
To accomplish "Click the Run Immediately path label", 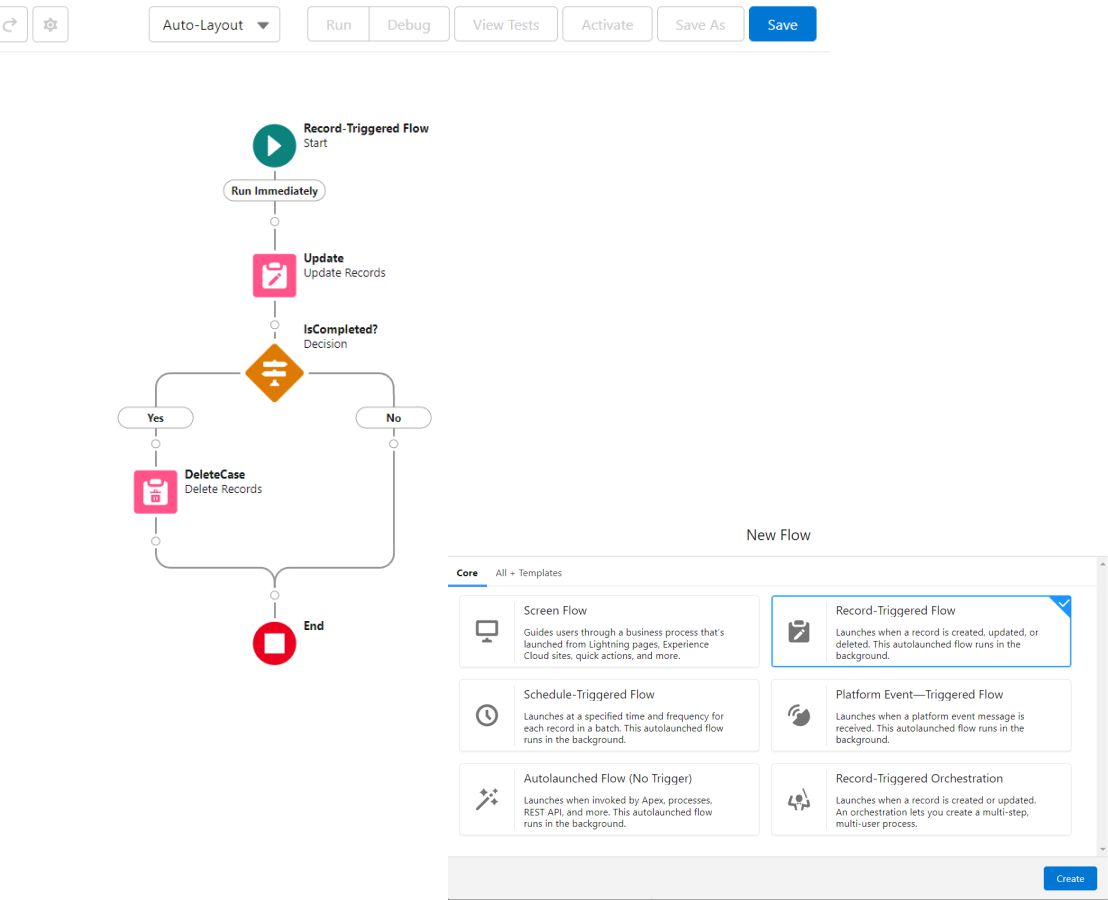I will point(274,191).
